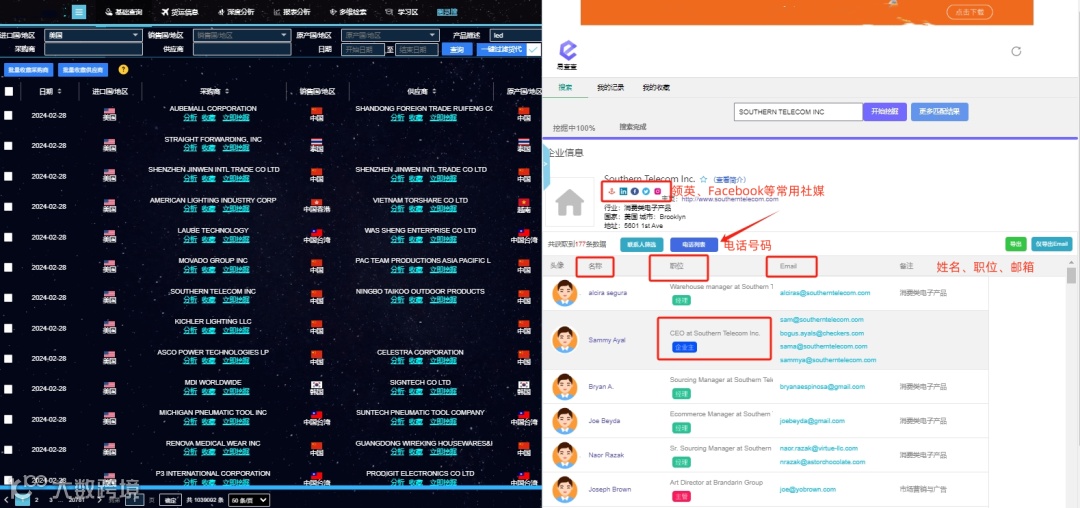1080x508 pixels.
Task: Open the sales country/region dropdown
Action: (242, 35)
